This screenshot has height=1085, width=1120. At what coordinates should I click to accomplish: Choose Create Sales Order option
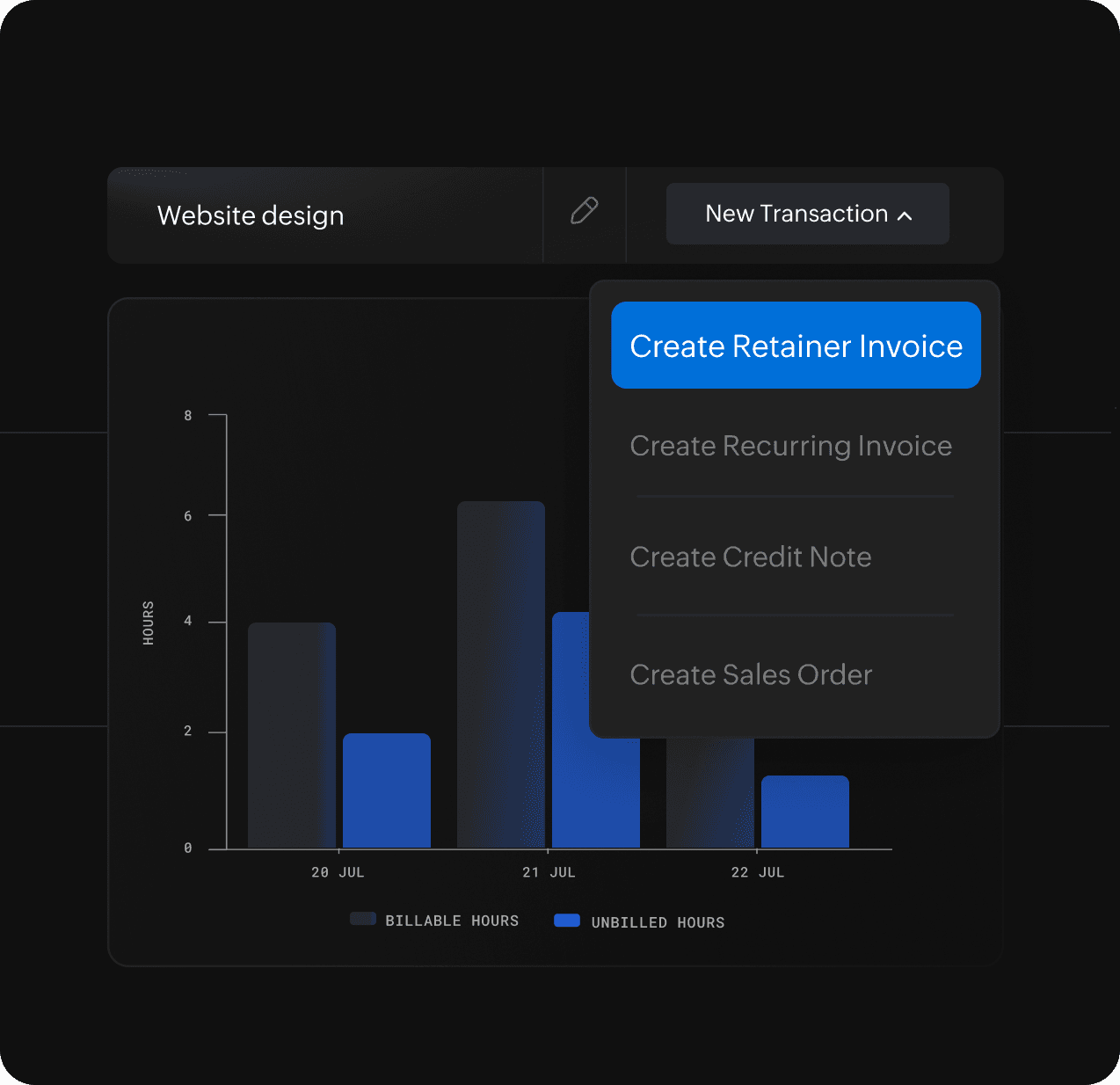point(751,674)
